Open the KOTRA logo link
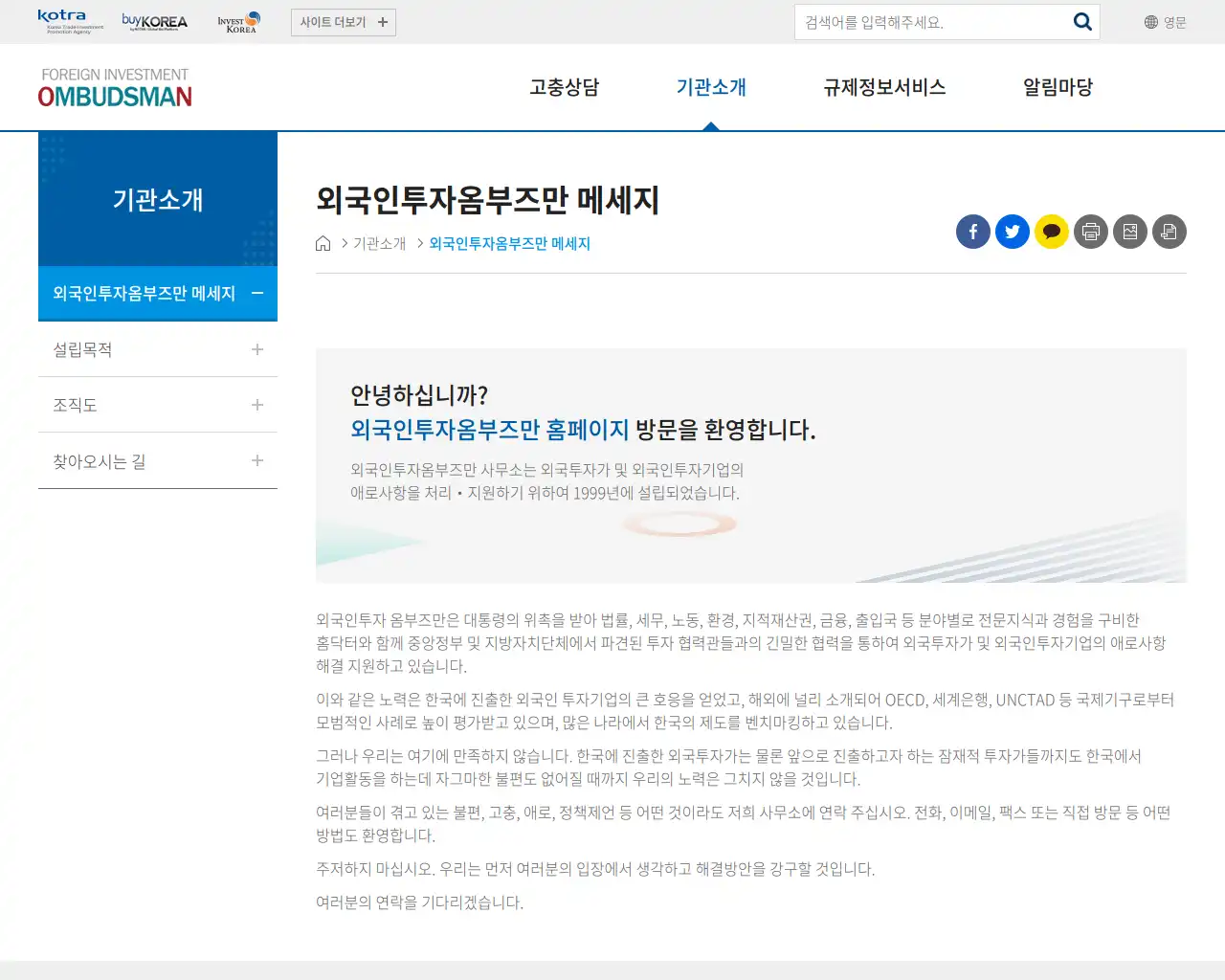1225x980 pixels. (x=60, y=20)
